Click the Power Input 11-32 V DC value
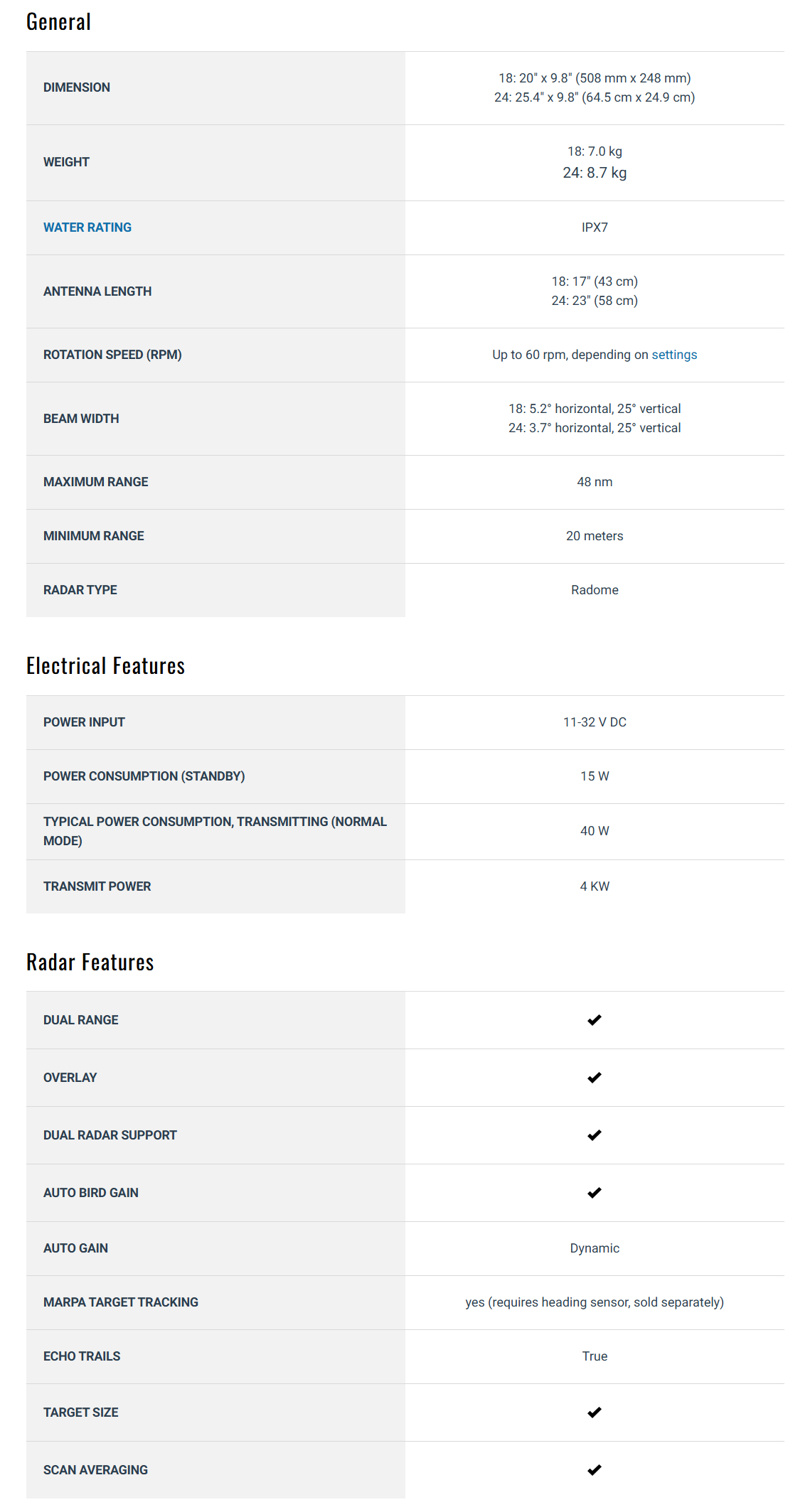The image size is (788, 1512). click(595, 722)
